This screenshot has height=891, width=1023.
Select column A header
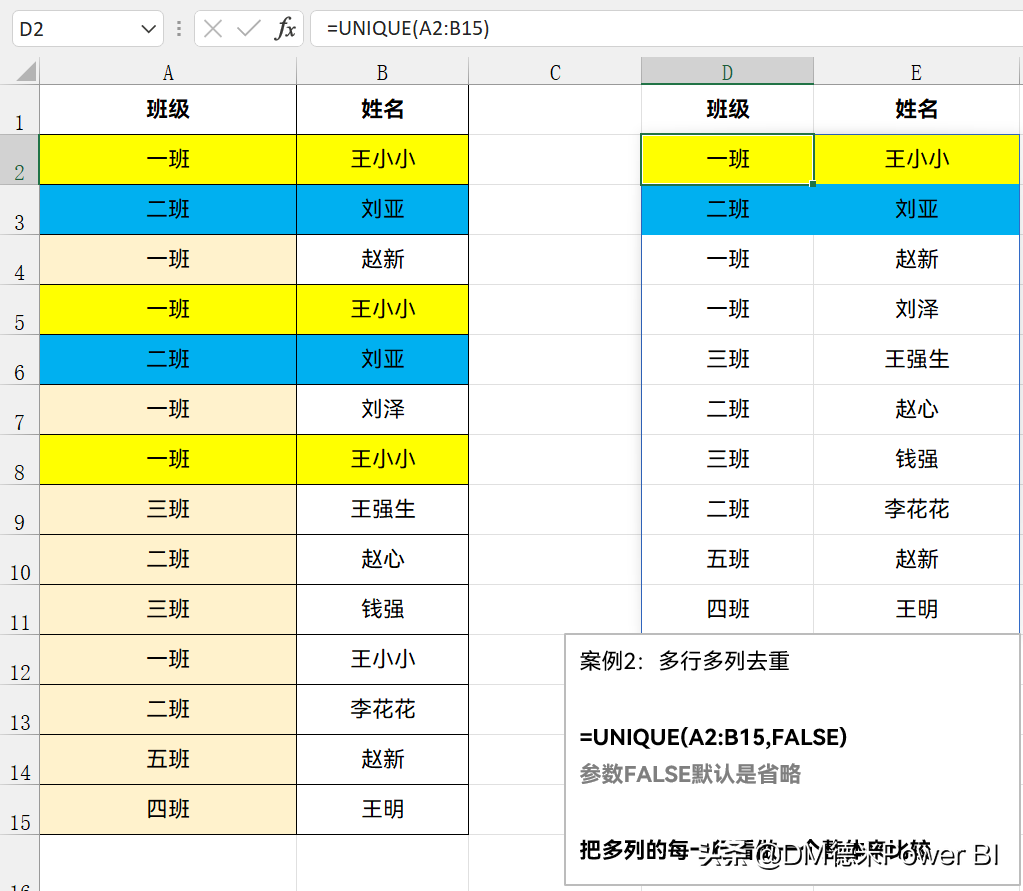(x=168, y=72)
